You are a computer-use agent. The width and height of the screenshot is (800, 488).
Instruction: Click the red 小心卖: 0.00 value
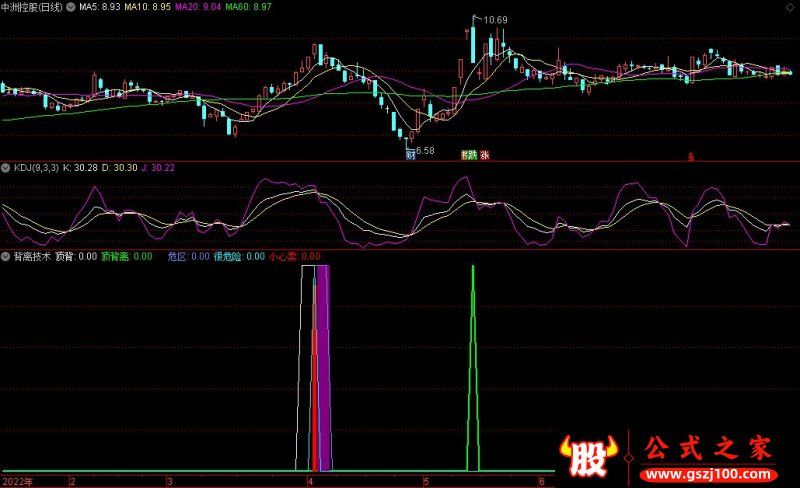295,256
